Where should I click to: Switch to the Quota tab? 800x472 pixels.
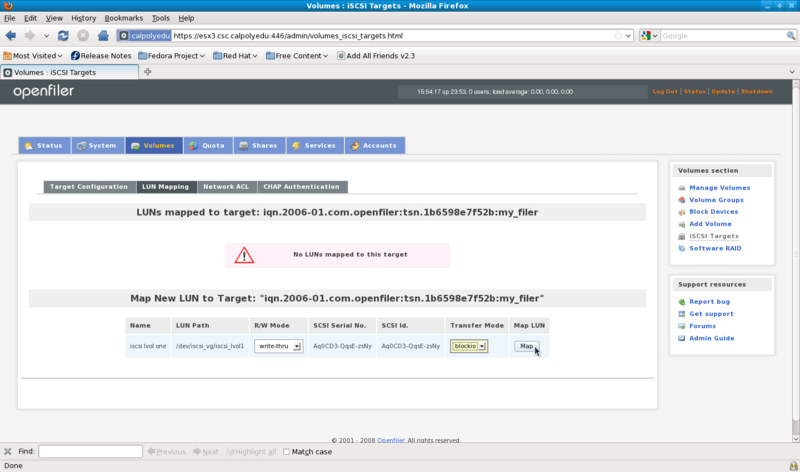(x=208, y=145)
